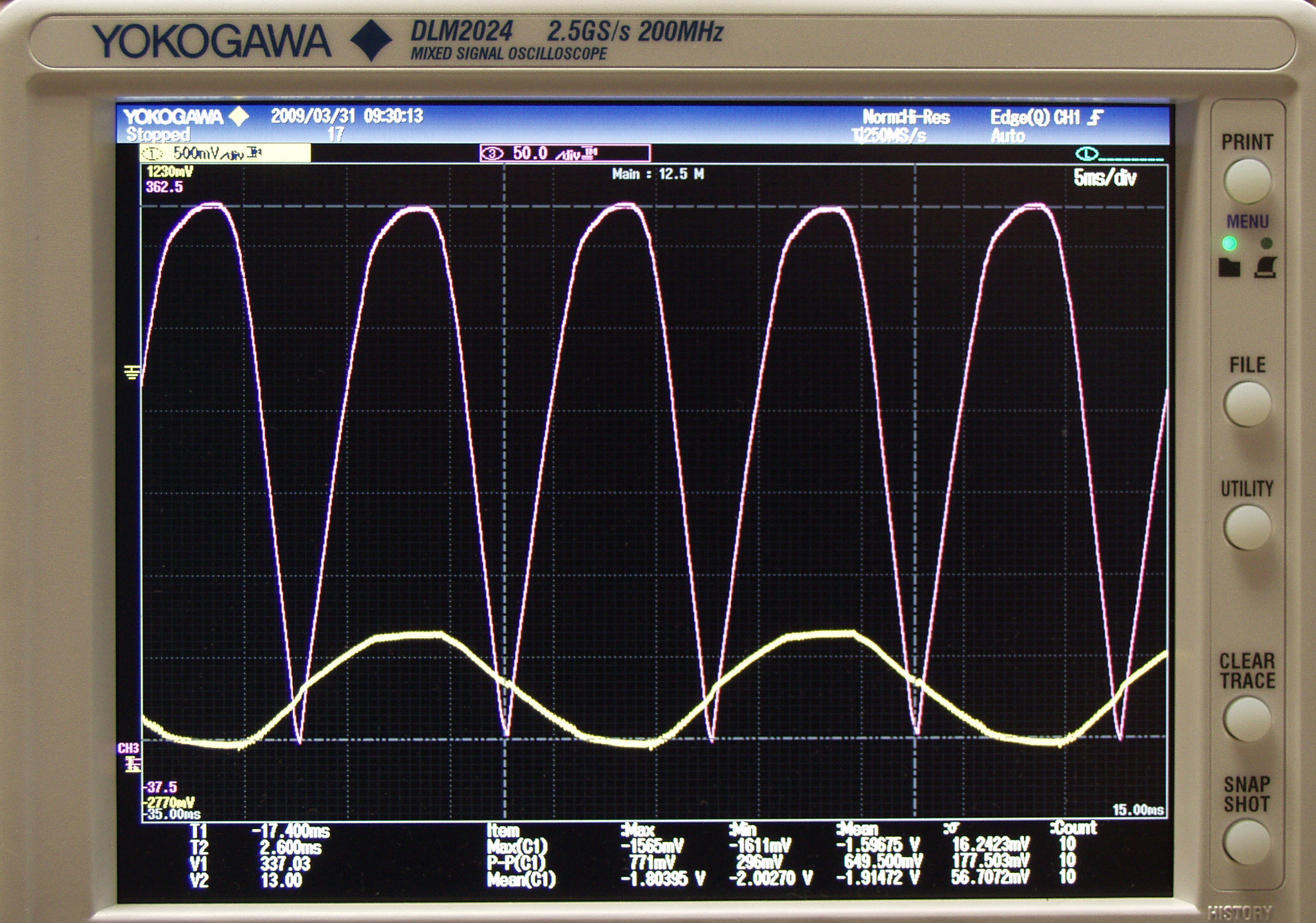Click the 5ms/div timebase label
This screenshot has width=1316, height=923.
click(x=1104, y=178)
